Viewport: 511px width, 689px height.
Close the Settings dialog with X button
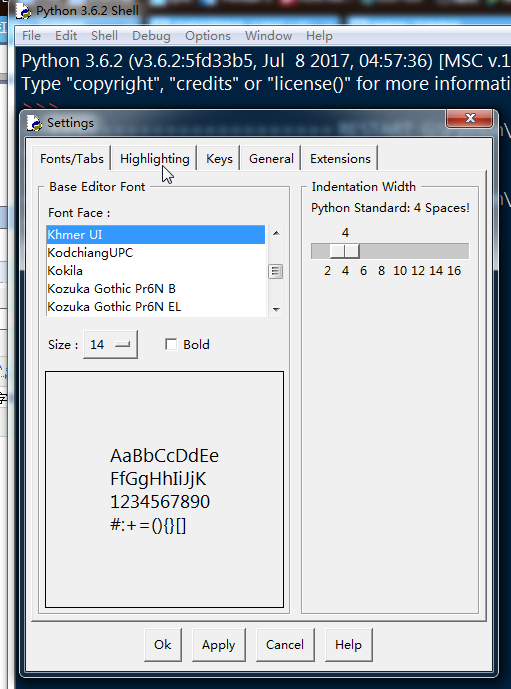pyautogui.click(x=470, y=118)
